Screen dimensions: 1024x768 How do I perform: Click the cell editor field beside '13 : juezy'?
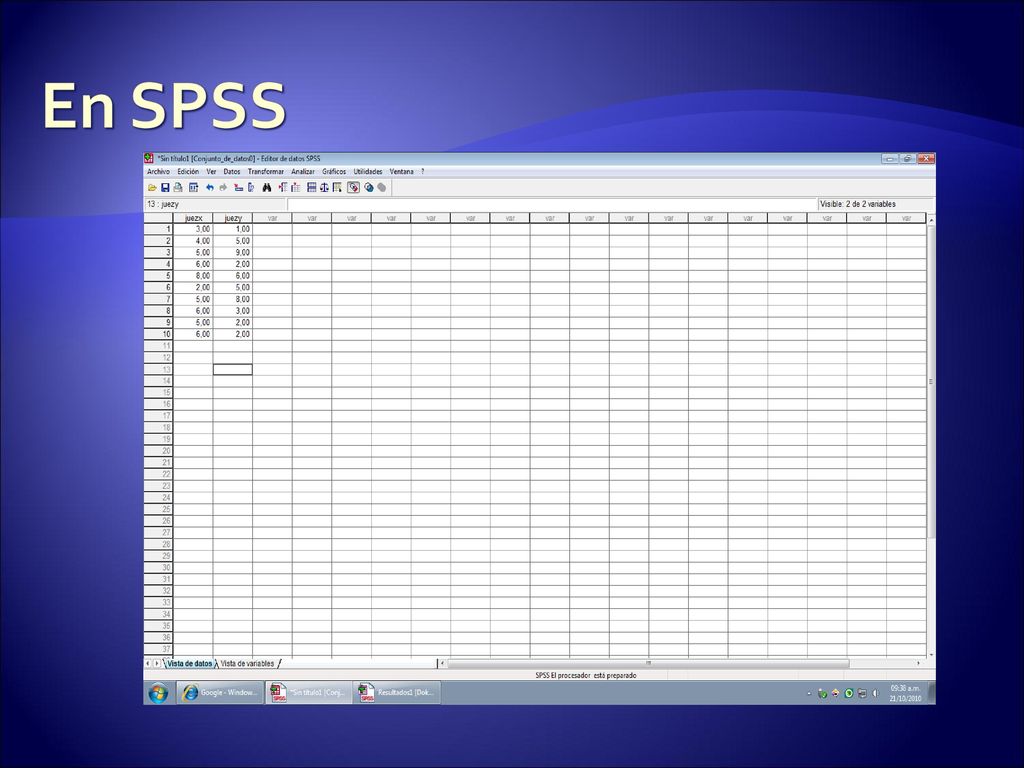pos(552,204)
